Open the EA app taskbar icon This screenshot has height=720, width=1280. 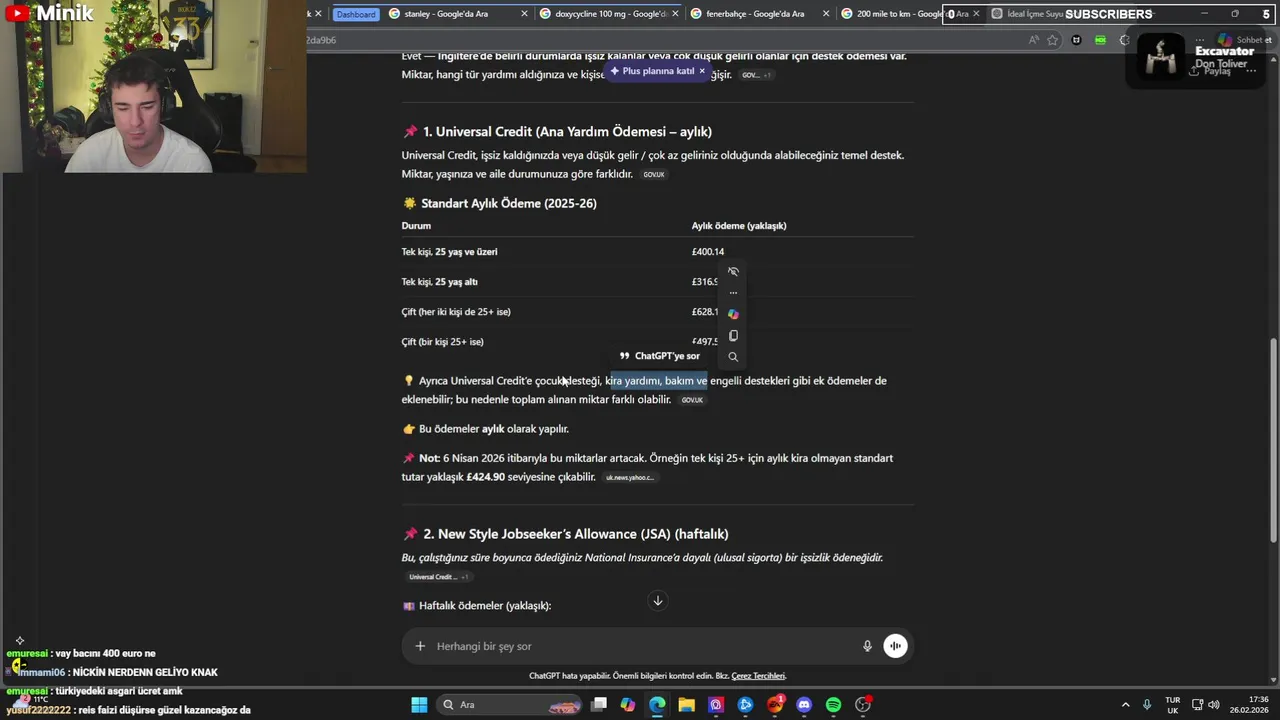[775, 705]
